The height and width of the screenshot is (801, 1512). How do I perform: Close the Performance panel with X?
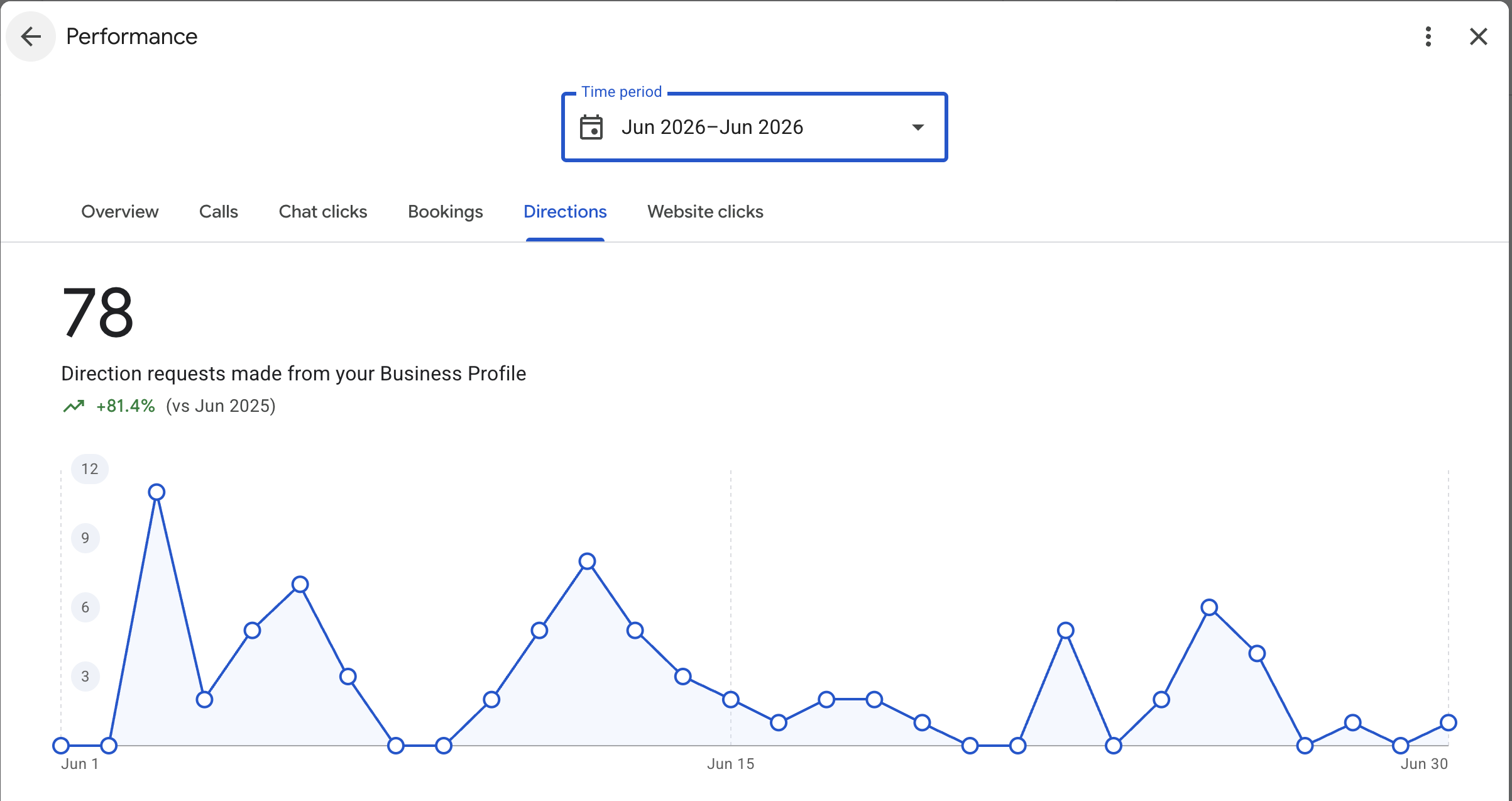[x=1479, y=36]
